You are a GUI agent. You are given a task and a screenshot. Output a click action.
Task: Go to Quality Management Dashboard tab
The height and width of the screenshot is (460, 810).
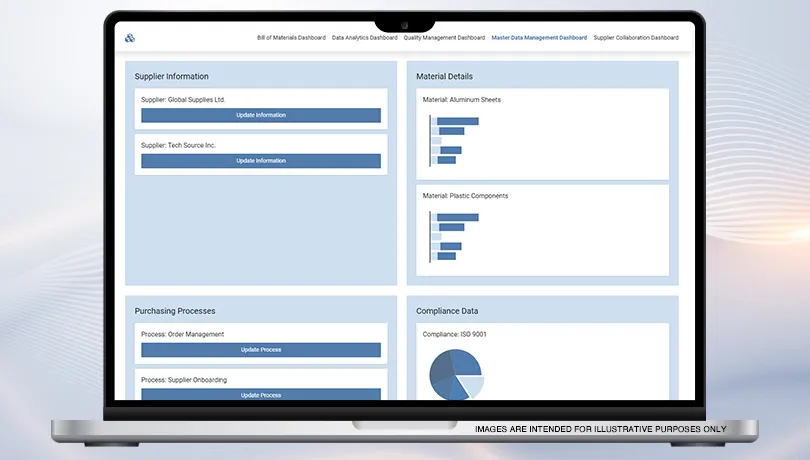tap(444, 38)
